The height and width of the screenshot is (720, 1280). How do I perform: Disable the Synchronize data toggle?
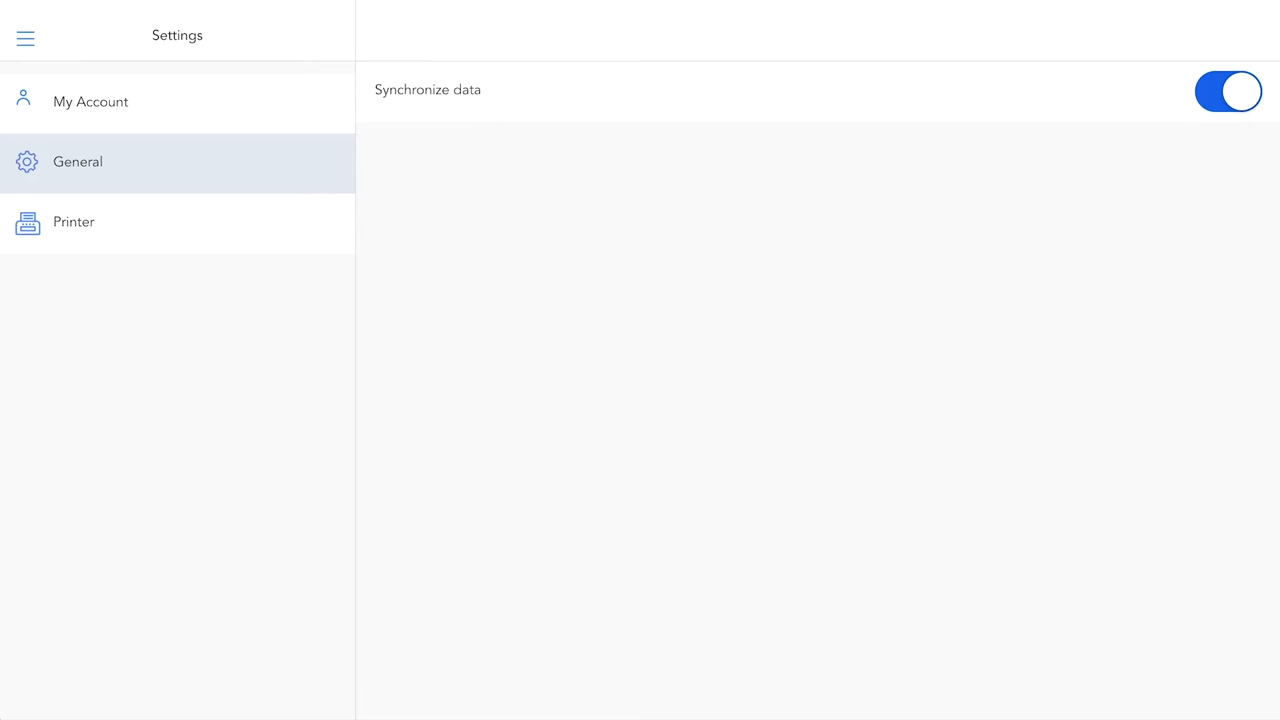click(1227, 91)
